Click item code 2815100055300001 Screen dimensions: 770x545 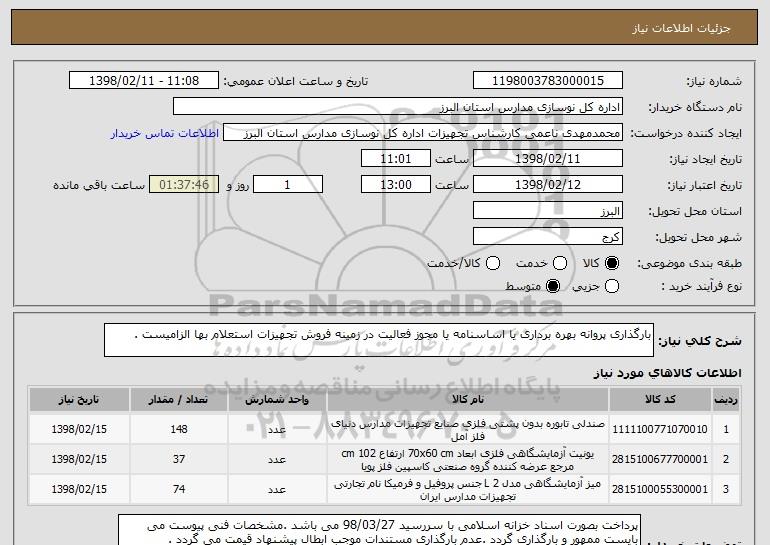(660, 490)
